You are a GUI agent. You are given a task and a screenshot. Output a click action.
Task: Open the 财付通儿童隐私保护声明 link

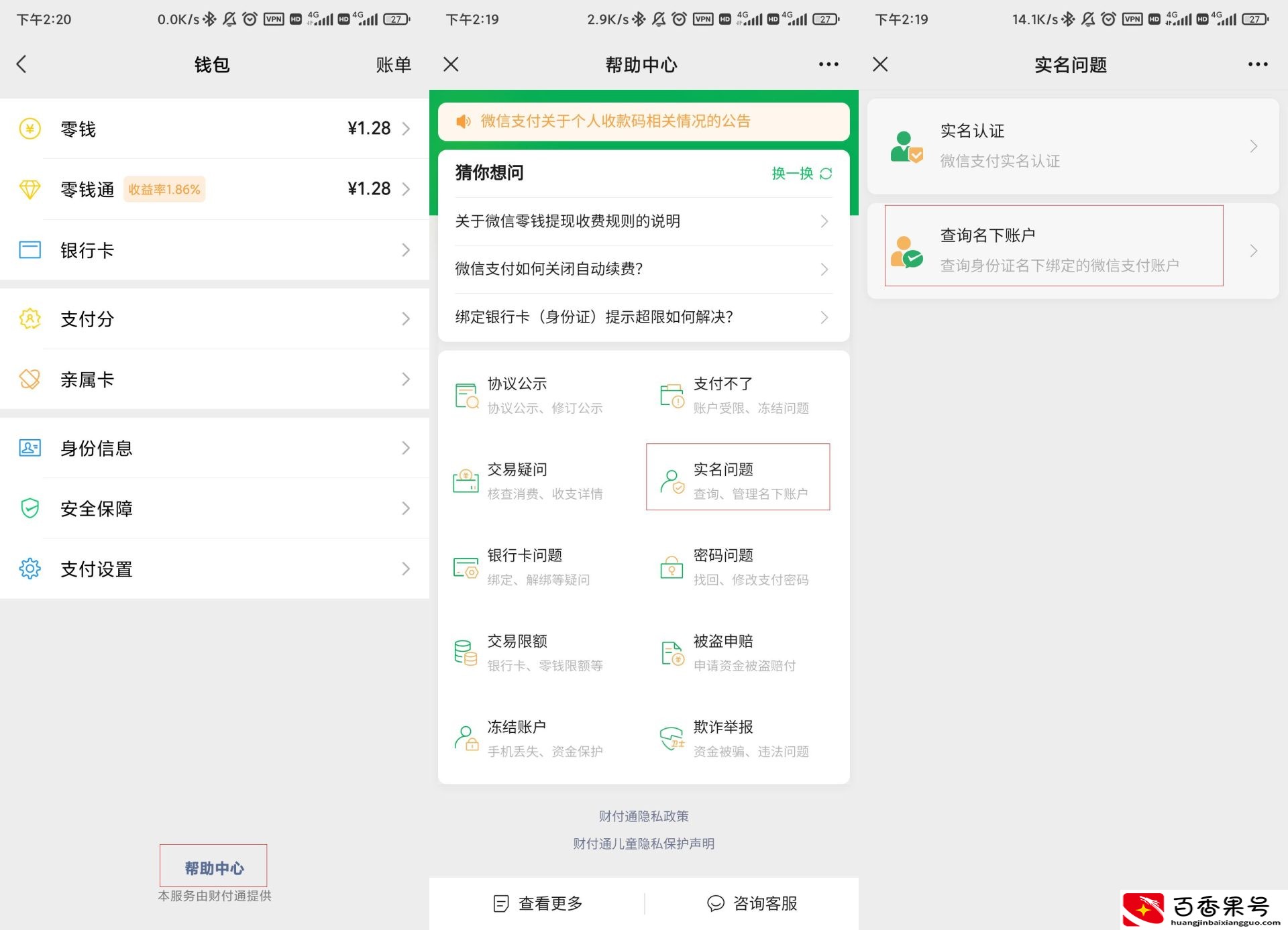click(x=643, y=844)
